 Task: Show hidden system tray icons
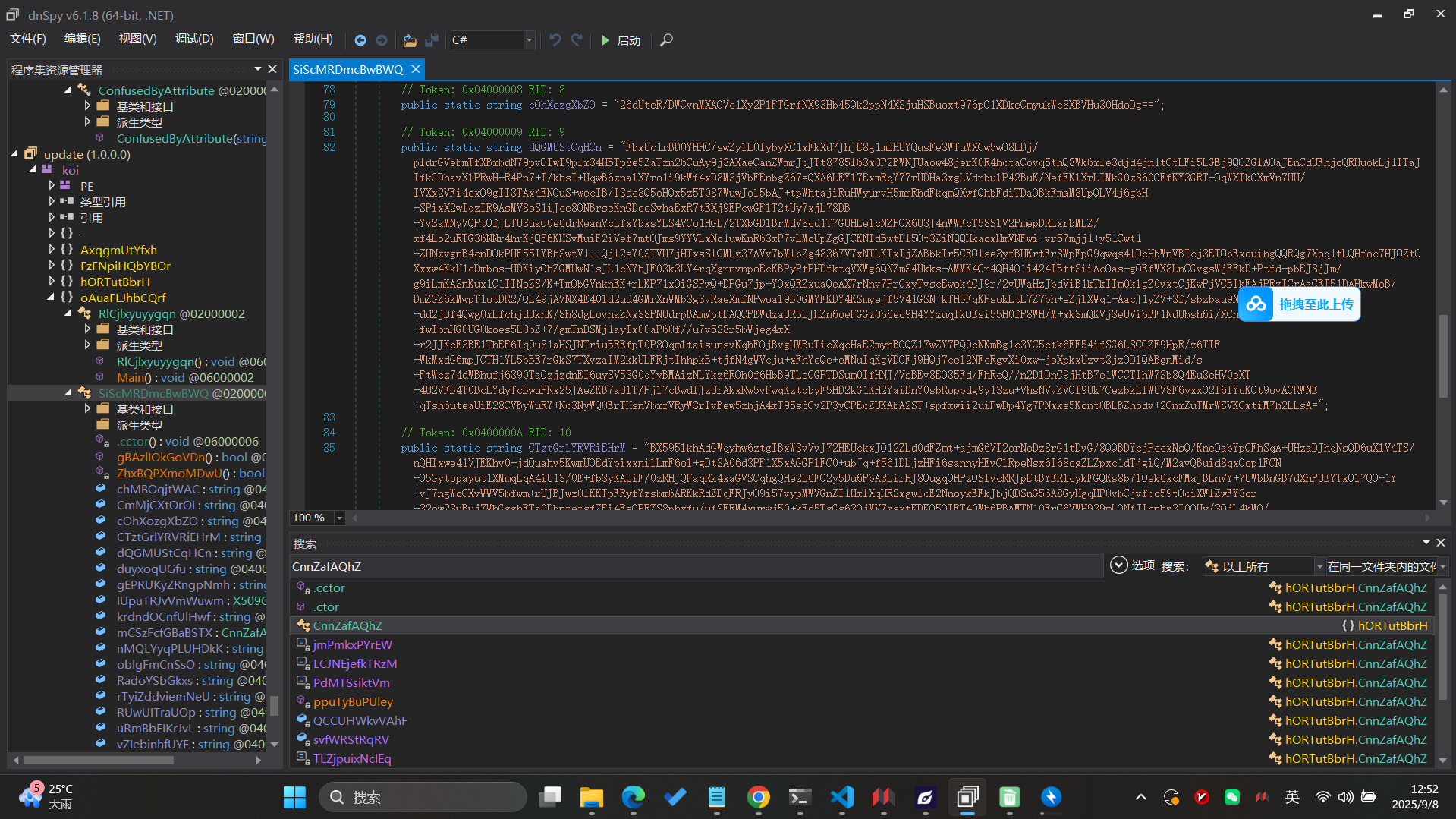click(x=1140, y=797)
